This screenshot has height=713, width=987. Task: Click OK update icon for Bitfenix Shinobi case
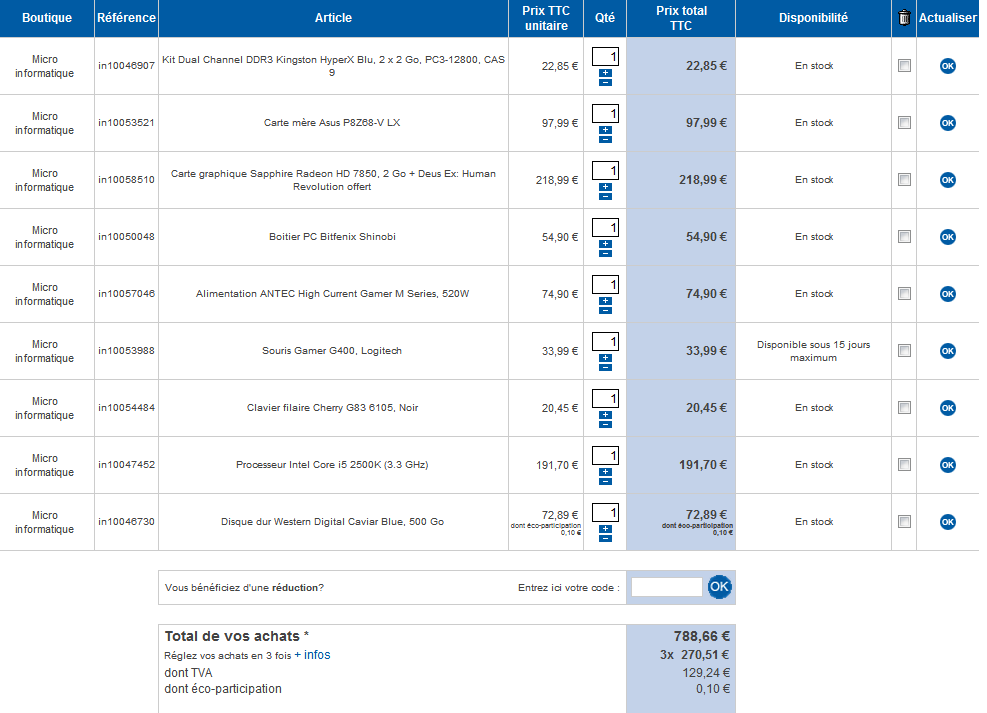click(x=947, y=237)
